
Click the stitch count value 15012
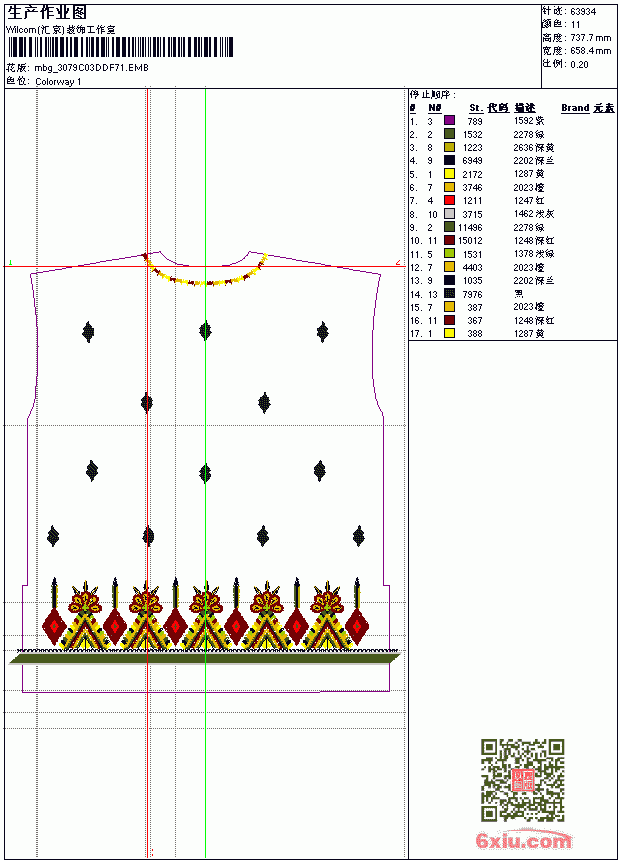(470, 241)
